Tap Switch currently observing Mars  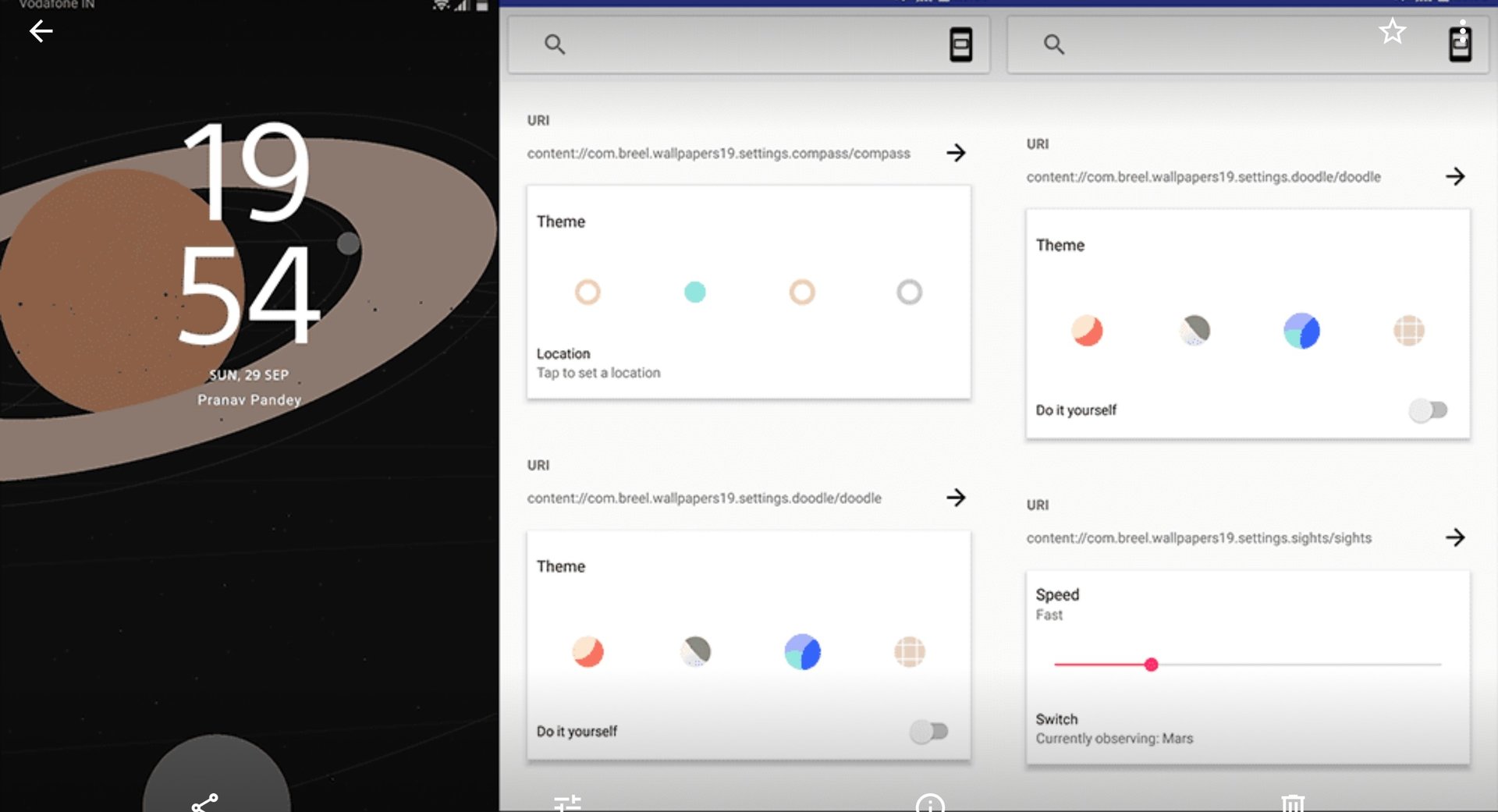(x=1114, y=729)
